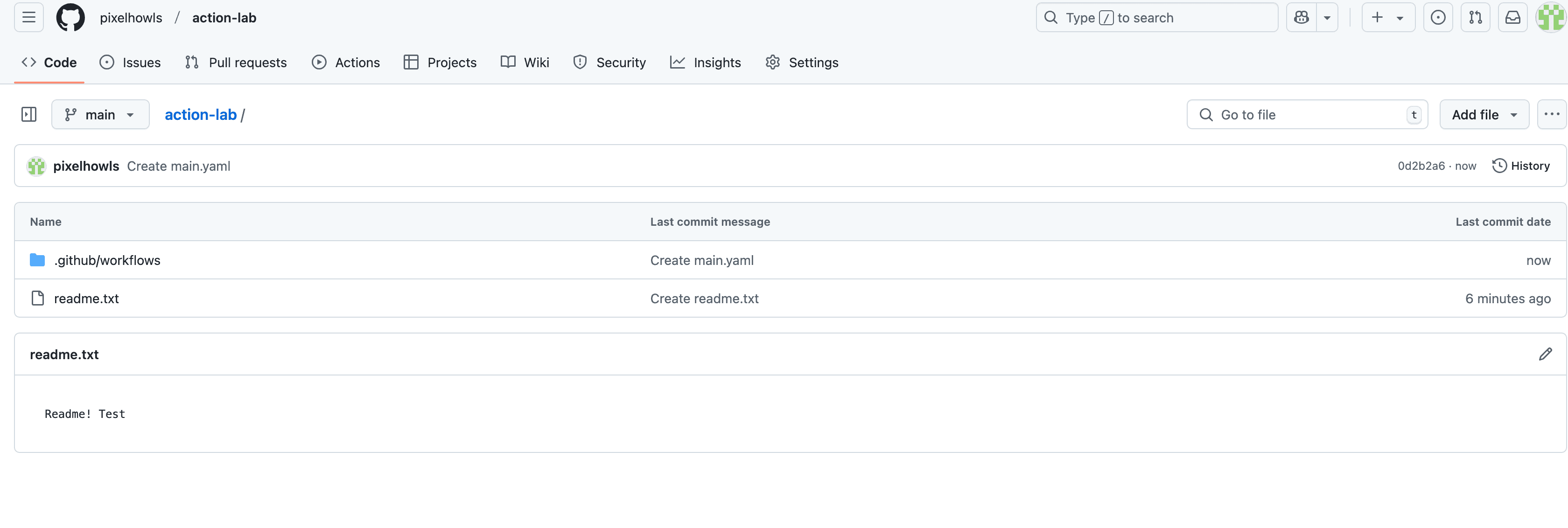Image resolution: width=1568 pixels, height=528 pixels.
Task: View commit History
Action: [1520, 166]
